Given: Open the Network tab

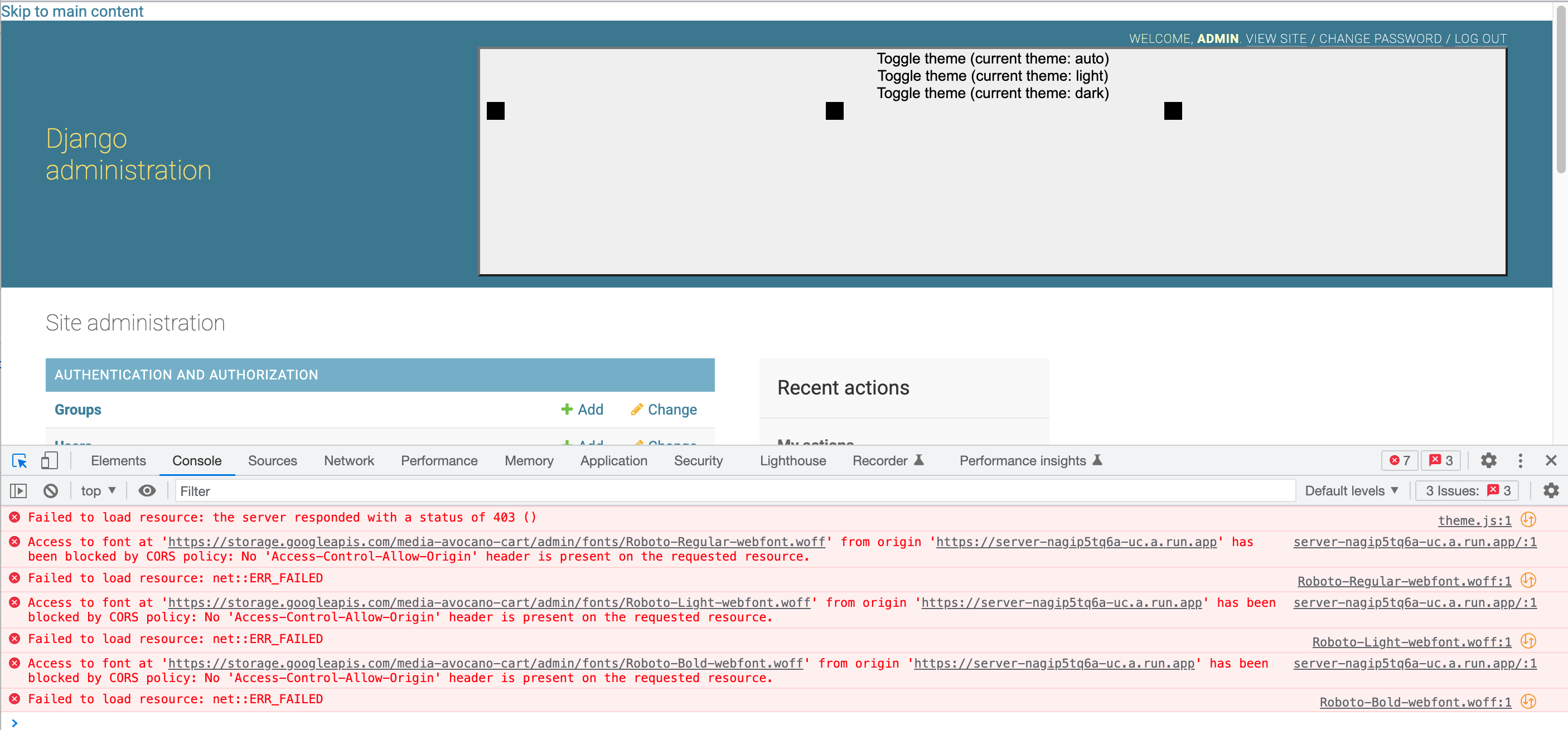Looking at the screenshot, I should click(349, 461).
